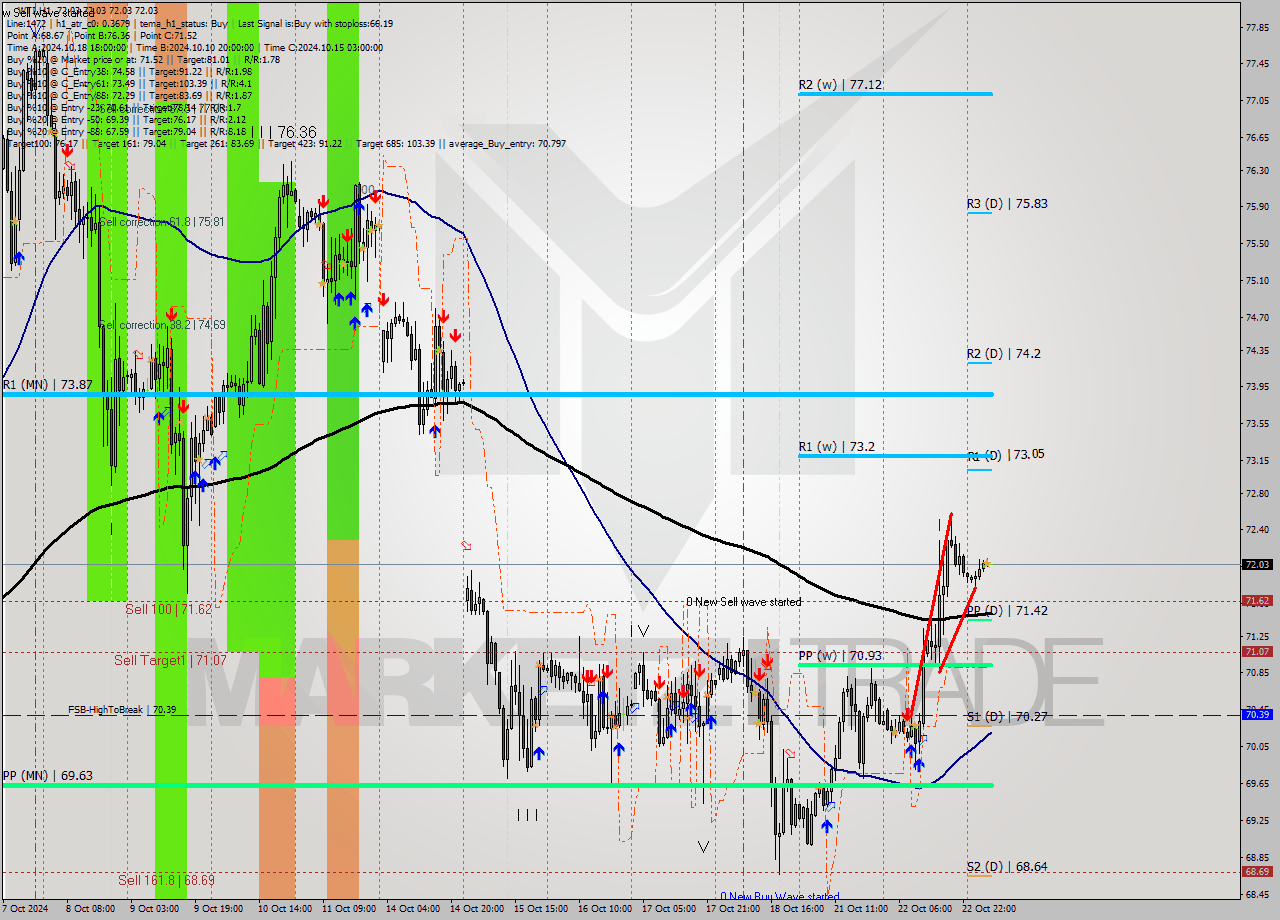
Task: Click the Sell 100 | 71.62 label
Action: click(168, 608)
